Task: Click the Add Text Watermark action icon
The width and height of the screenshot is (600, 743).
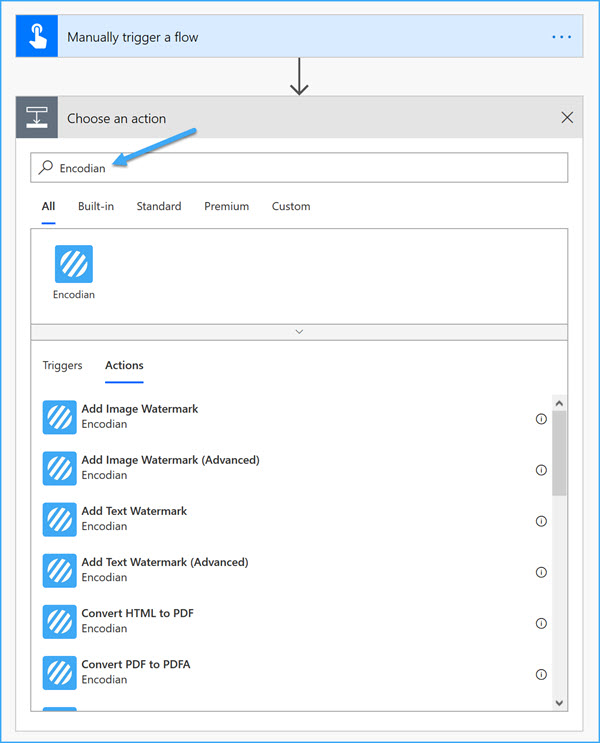Action: (59, 519)
